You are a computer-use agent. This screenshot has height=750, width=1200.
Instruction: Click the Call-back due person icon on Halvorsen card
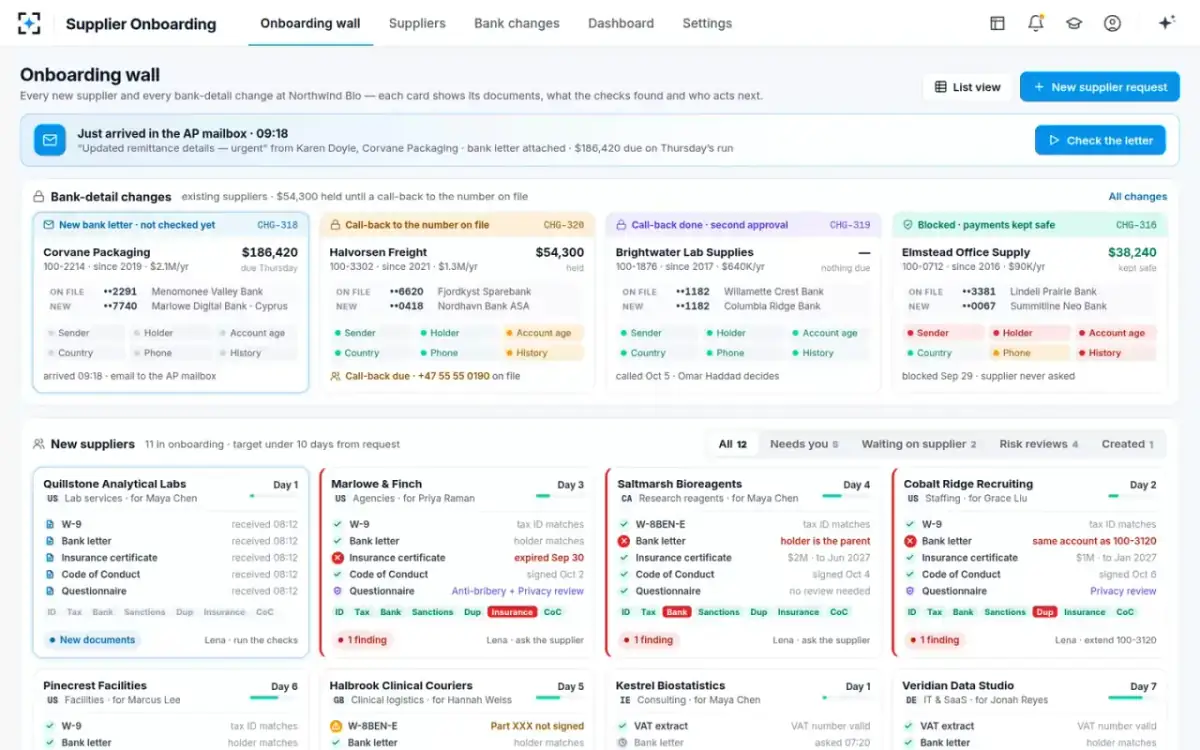(336, 377)
